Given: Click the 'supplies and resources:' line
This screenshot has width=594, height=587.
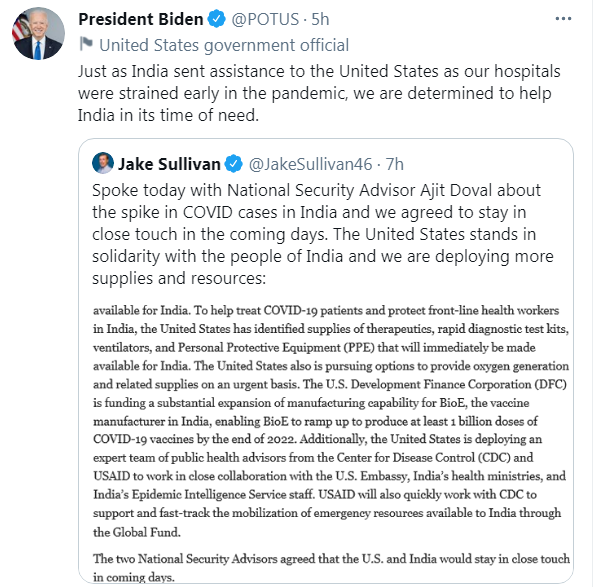Looking at the screenshot, I should pyautogui.click(x=179, y=278).
